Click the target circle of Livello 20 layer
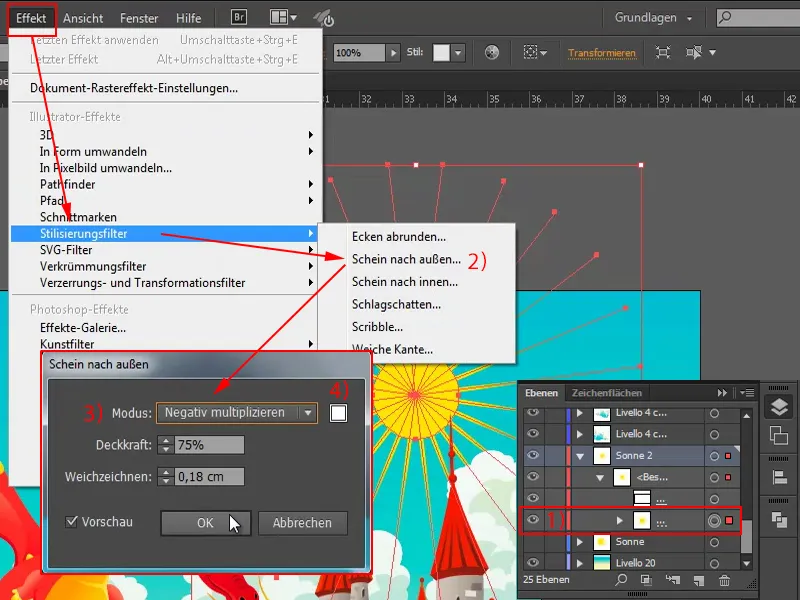Viewport: 800px width, 600px height. click(x=714, y=563)
